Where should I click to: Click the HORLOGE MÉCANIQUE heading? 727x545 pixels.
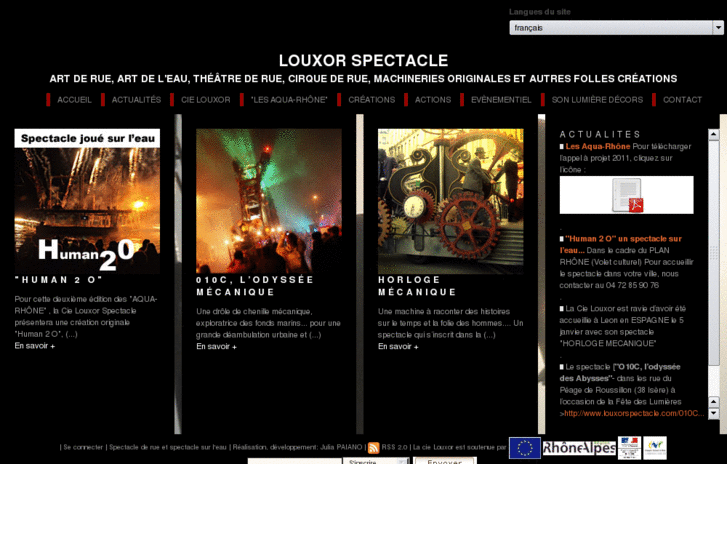coord(417,286)
